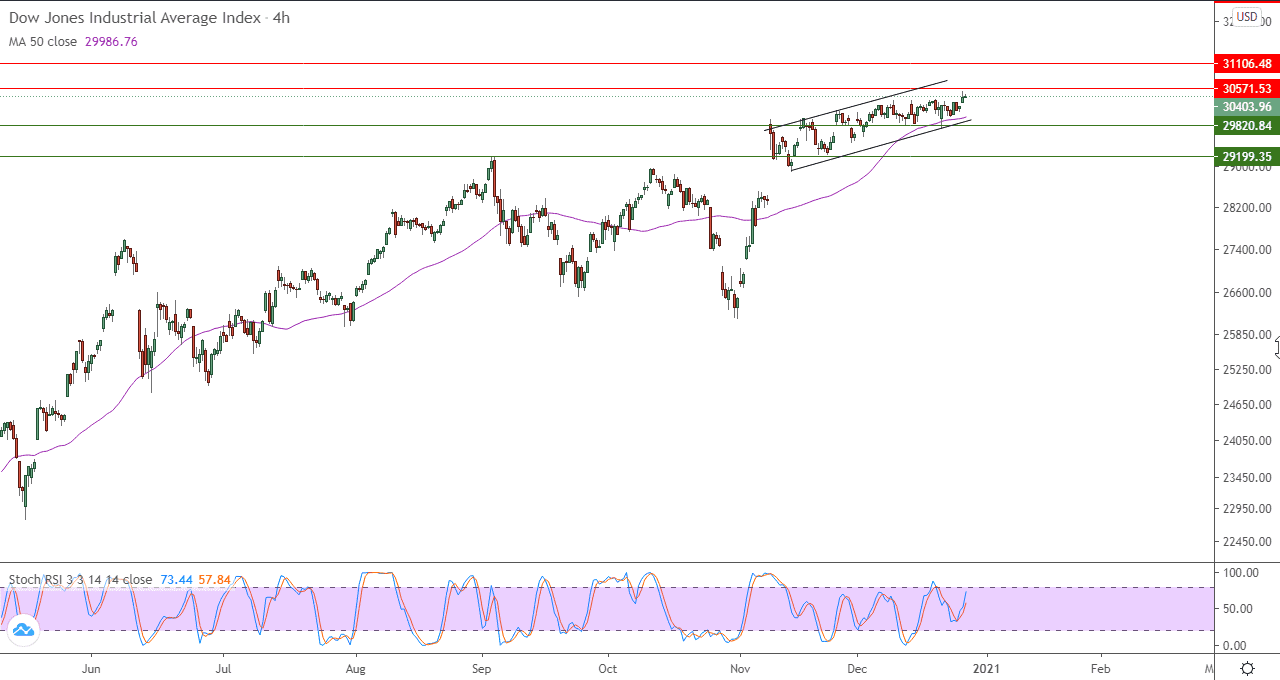
Task: Click the Jun label on time axis
Action: point(91,667)
